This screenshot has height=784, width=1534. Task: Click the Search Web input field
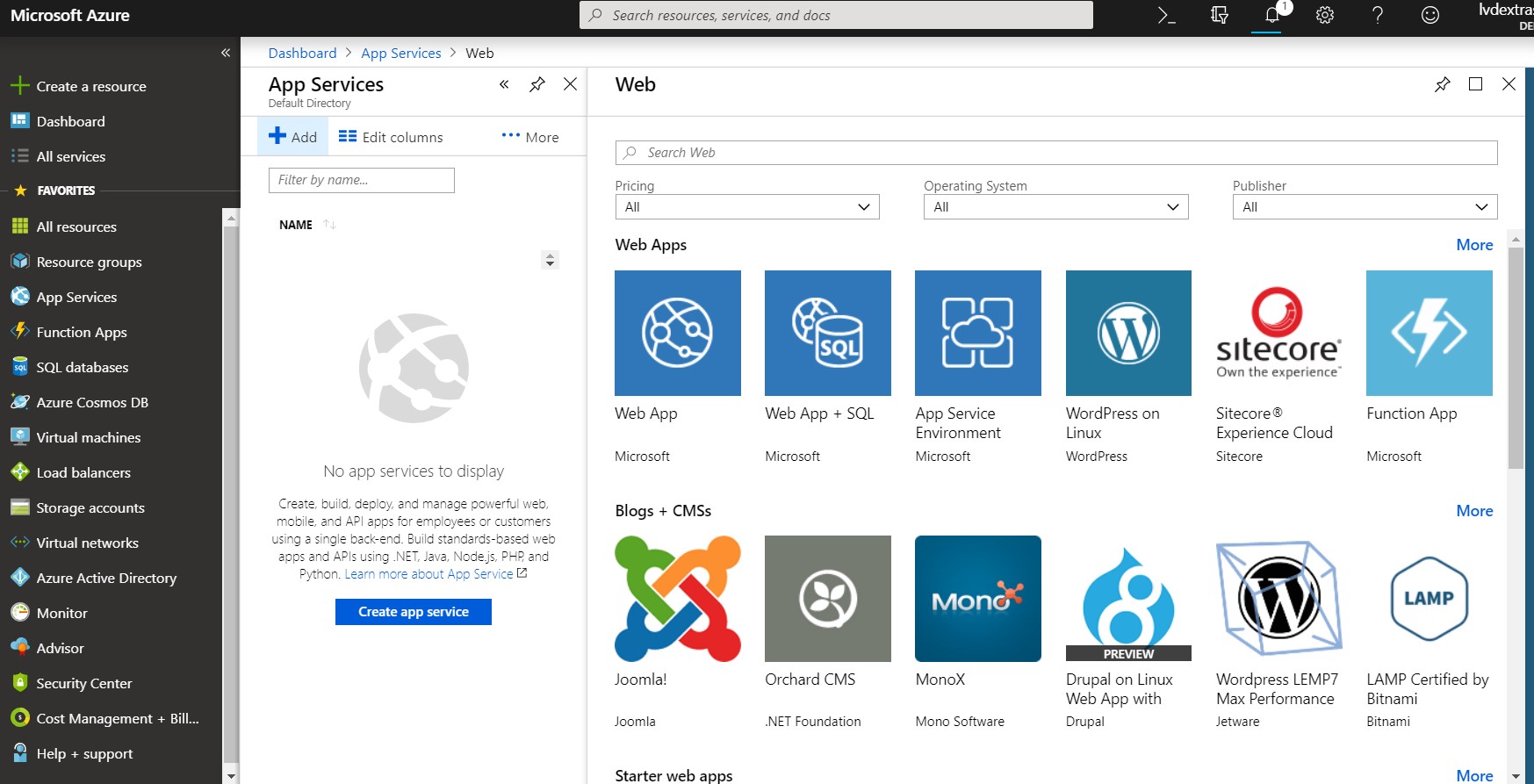(x=1055, y=153)
